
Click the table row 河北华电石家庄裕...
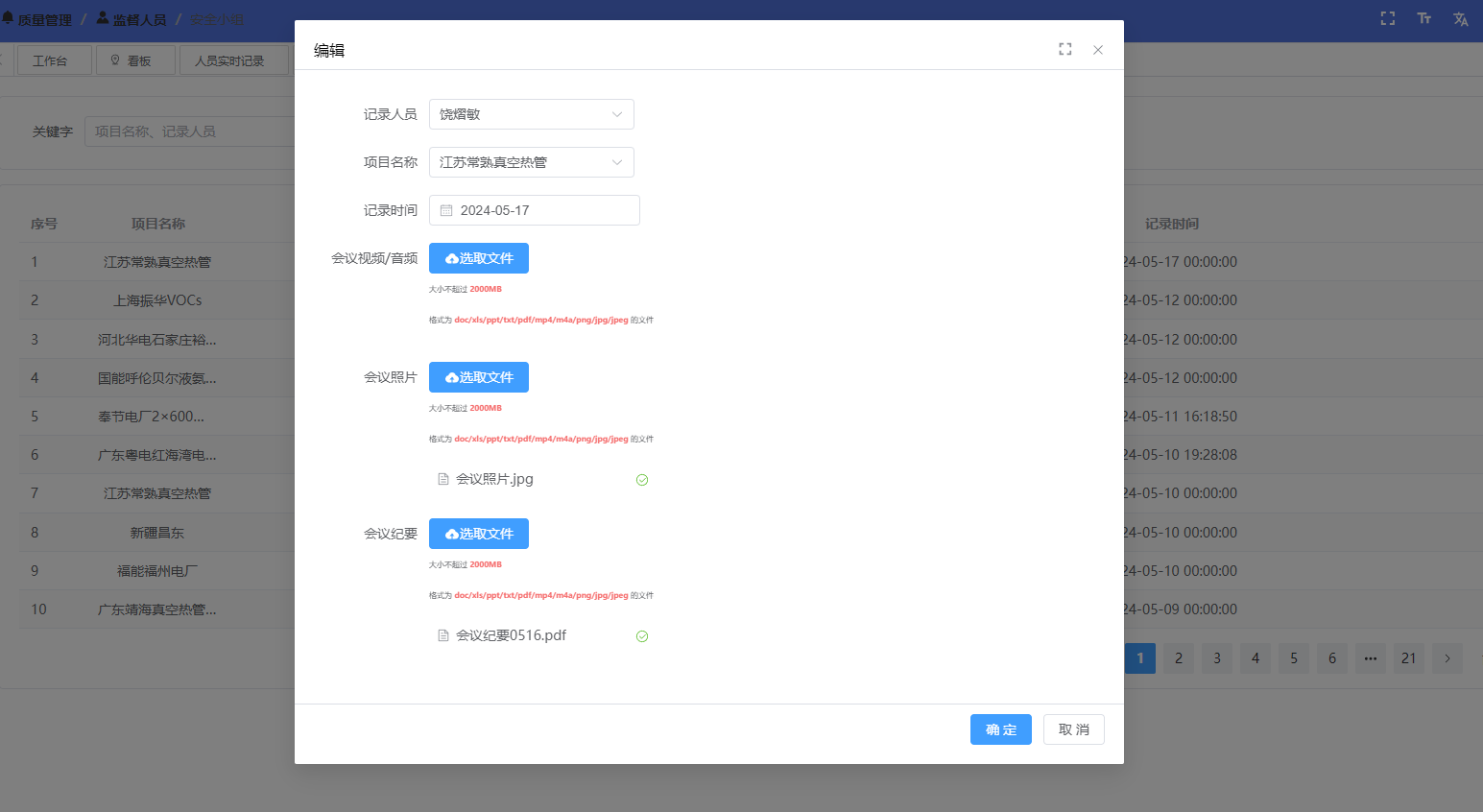pos(157,340)
